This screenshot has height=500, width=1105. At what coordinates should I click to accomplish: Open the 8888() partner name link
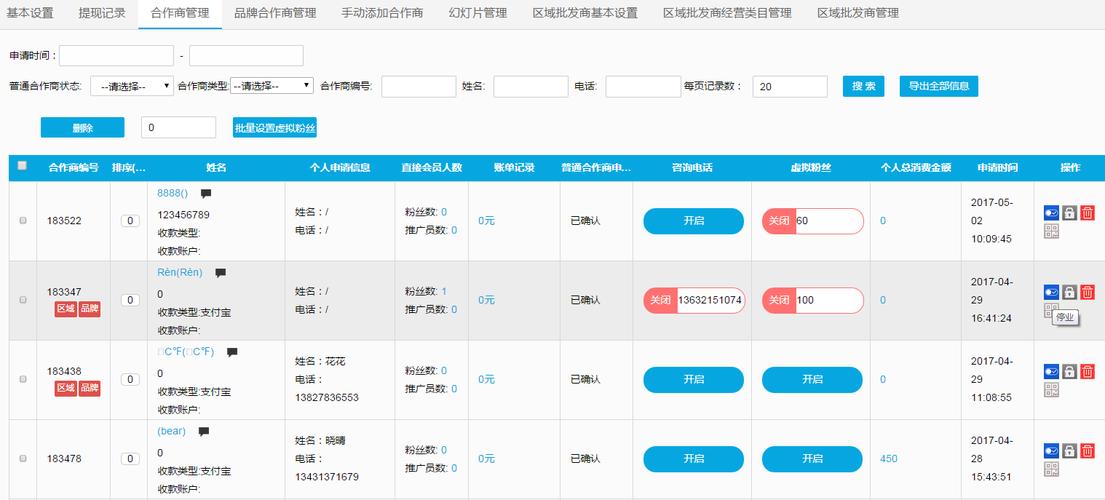pos(173,193)
